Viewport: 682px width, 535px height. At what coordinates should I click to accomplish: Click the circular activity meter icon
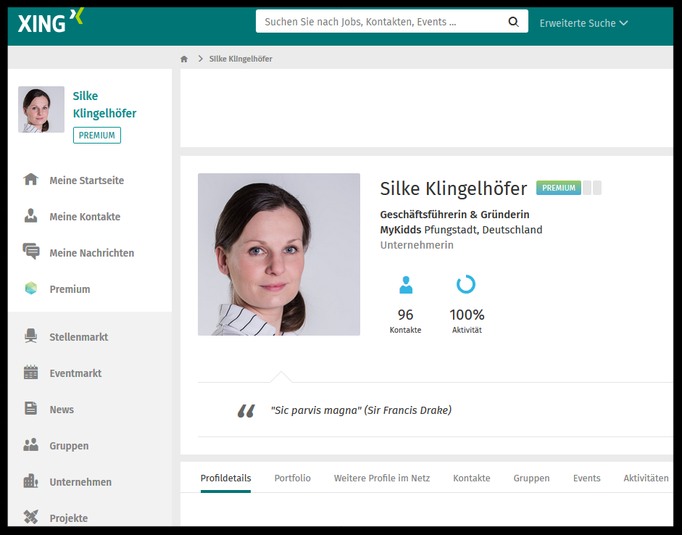point(466,284)
